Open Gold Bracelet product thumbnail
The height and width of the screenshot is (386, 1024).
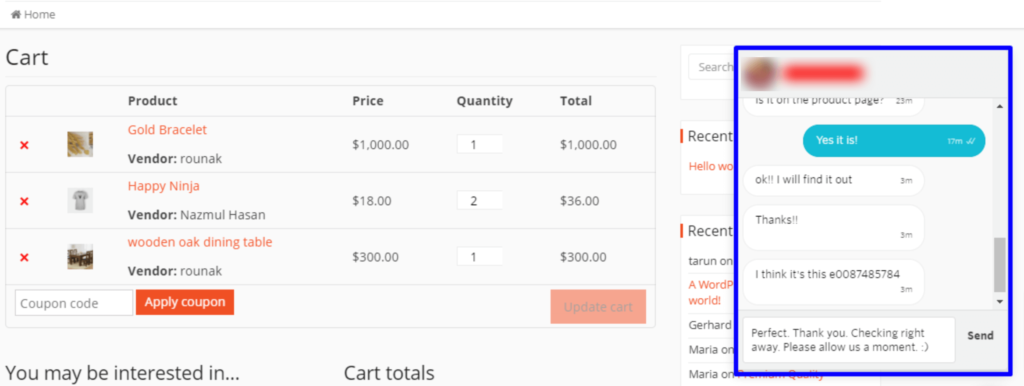point(80,144)
